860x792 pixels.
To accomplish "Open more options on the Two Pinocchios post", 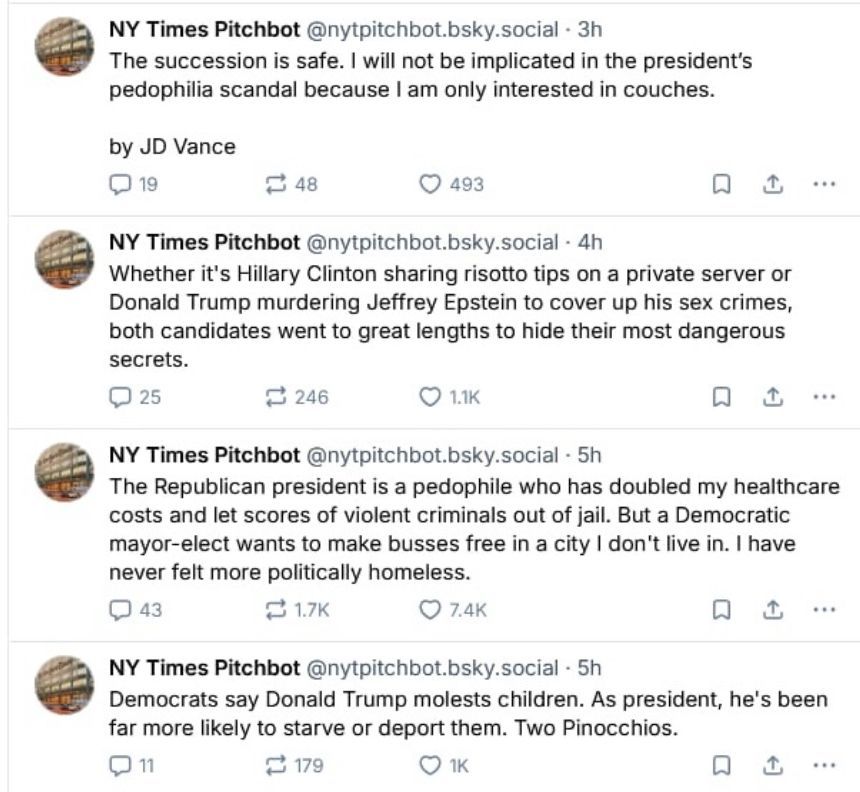I will point(823,766).
